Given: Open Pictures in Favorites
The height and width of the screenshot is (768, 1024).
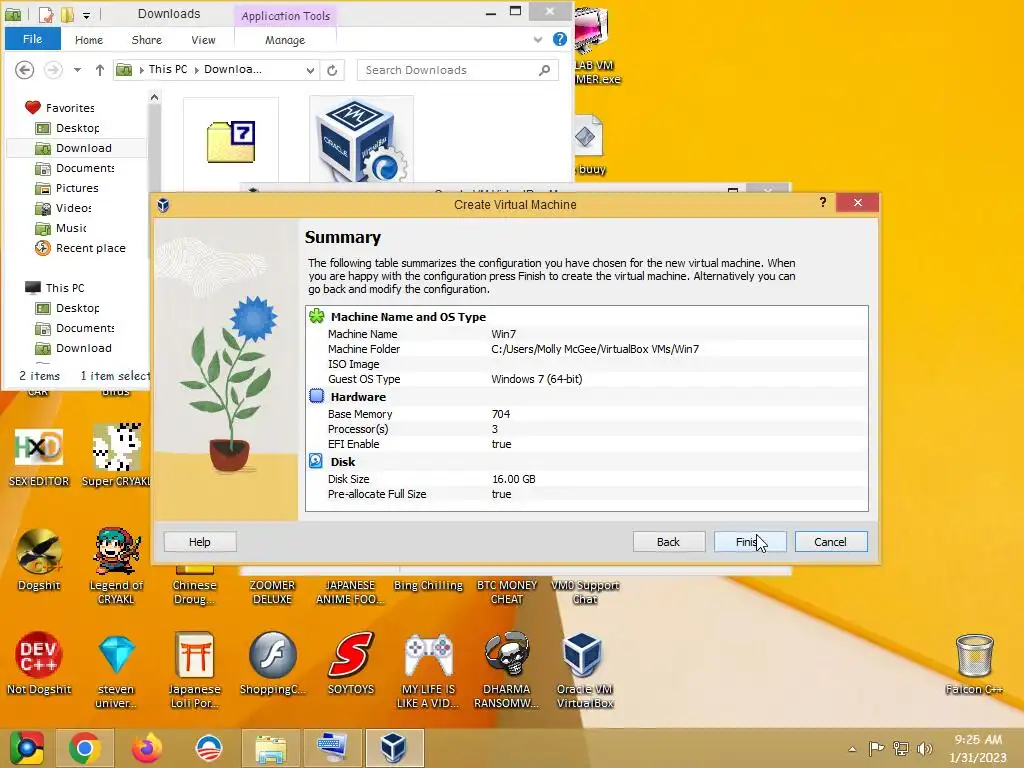Looking at the screenshot, I should (77, 188).
